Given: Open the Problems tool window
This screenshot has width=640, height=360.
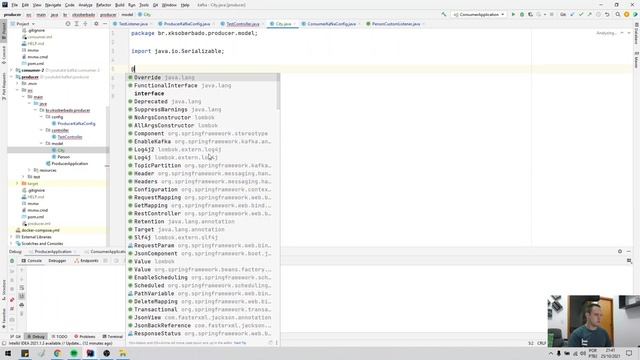Looking at the screenshot, I should tap(84, 336).
